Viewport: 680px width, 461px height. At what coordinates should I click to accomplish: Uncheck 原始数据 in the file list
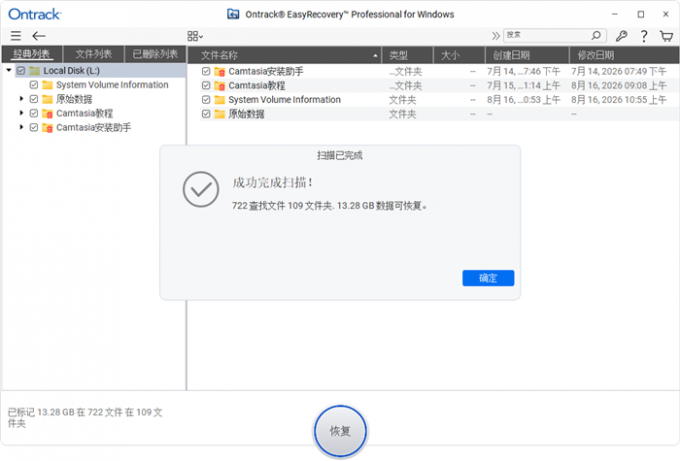point(206,114)
